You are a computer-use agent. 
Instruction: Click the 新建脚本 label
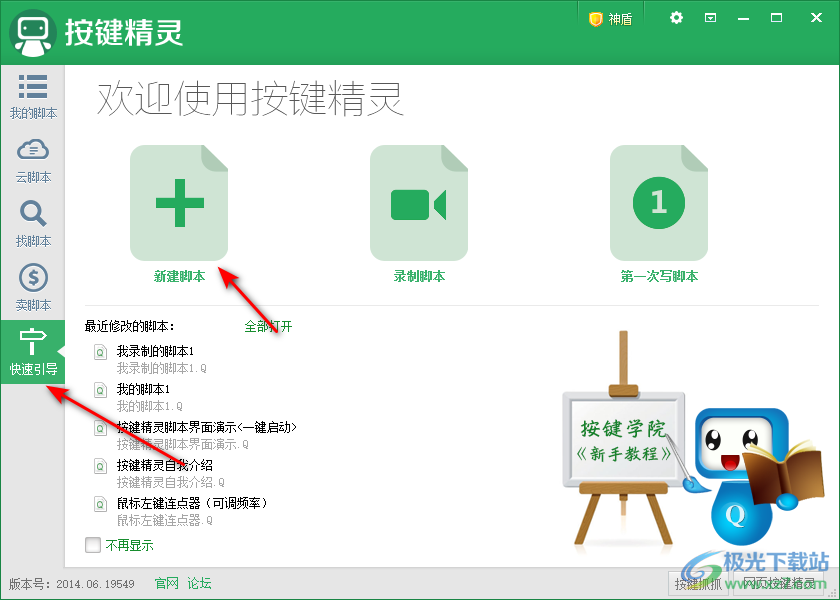click(x=179, y=276)
